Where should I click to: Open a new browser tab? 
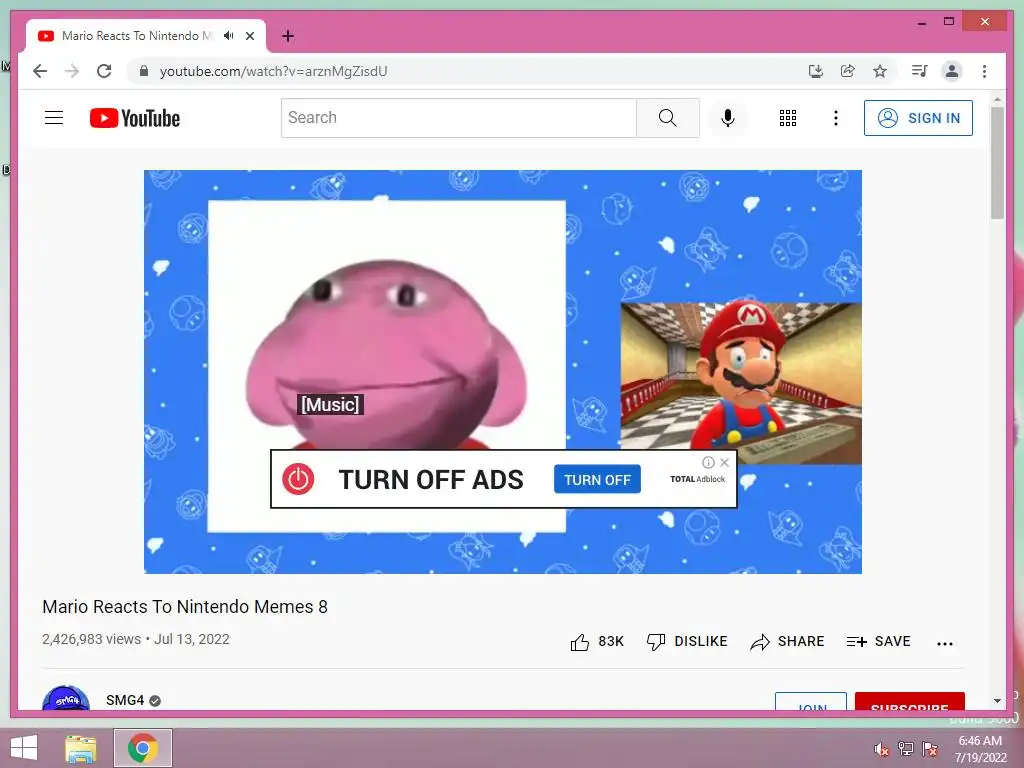(x=288, y=36)
